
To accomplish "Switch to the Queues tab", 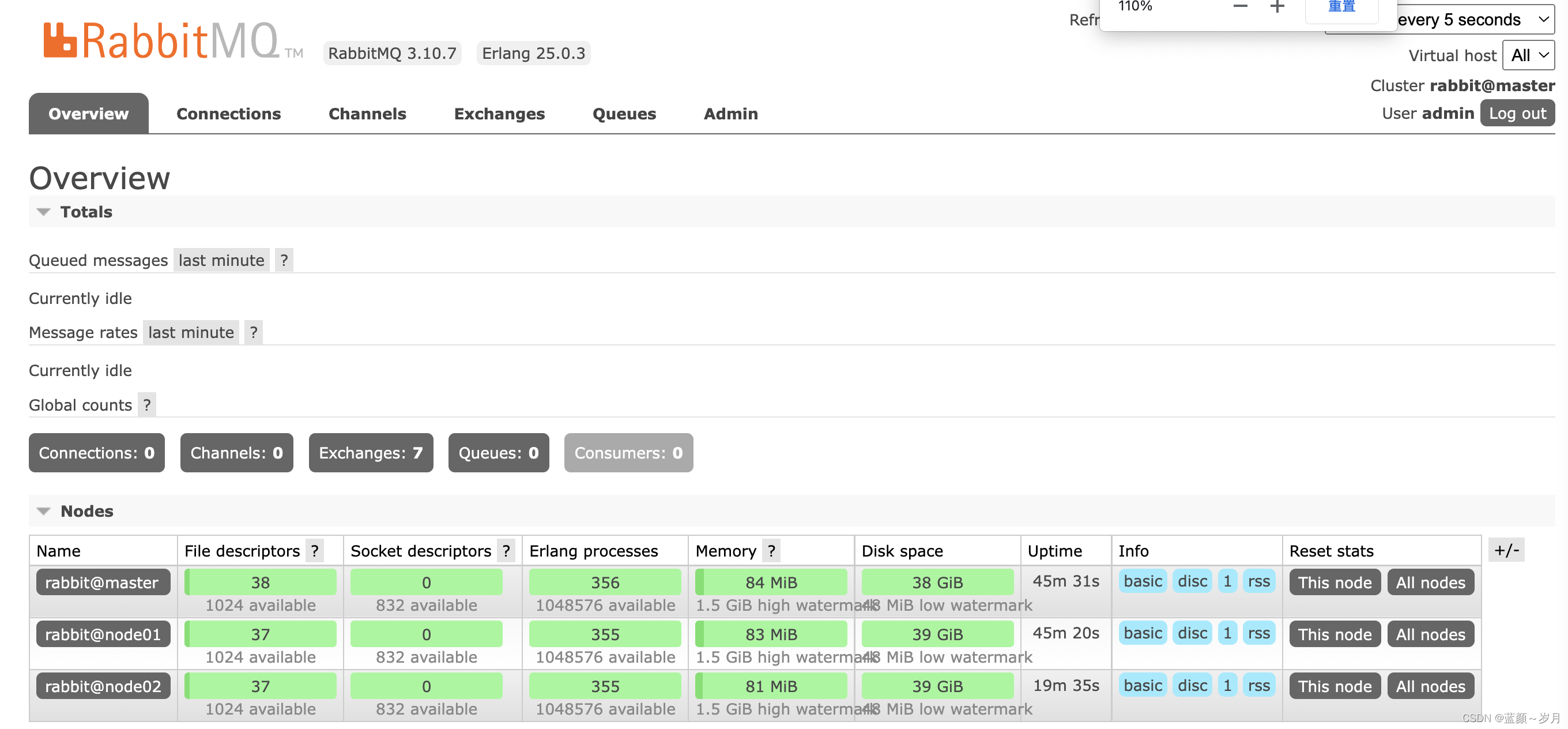I will click(624, 113).
